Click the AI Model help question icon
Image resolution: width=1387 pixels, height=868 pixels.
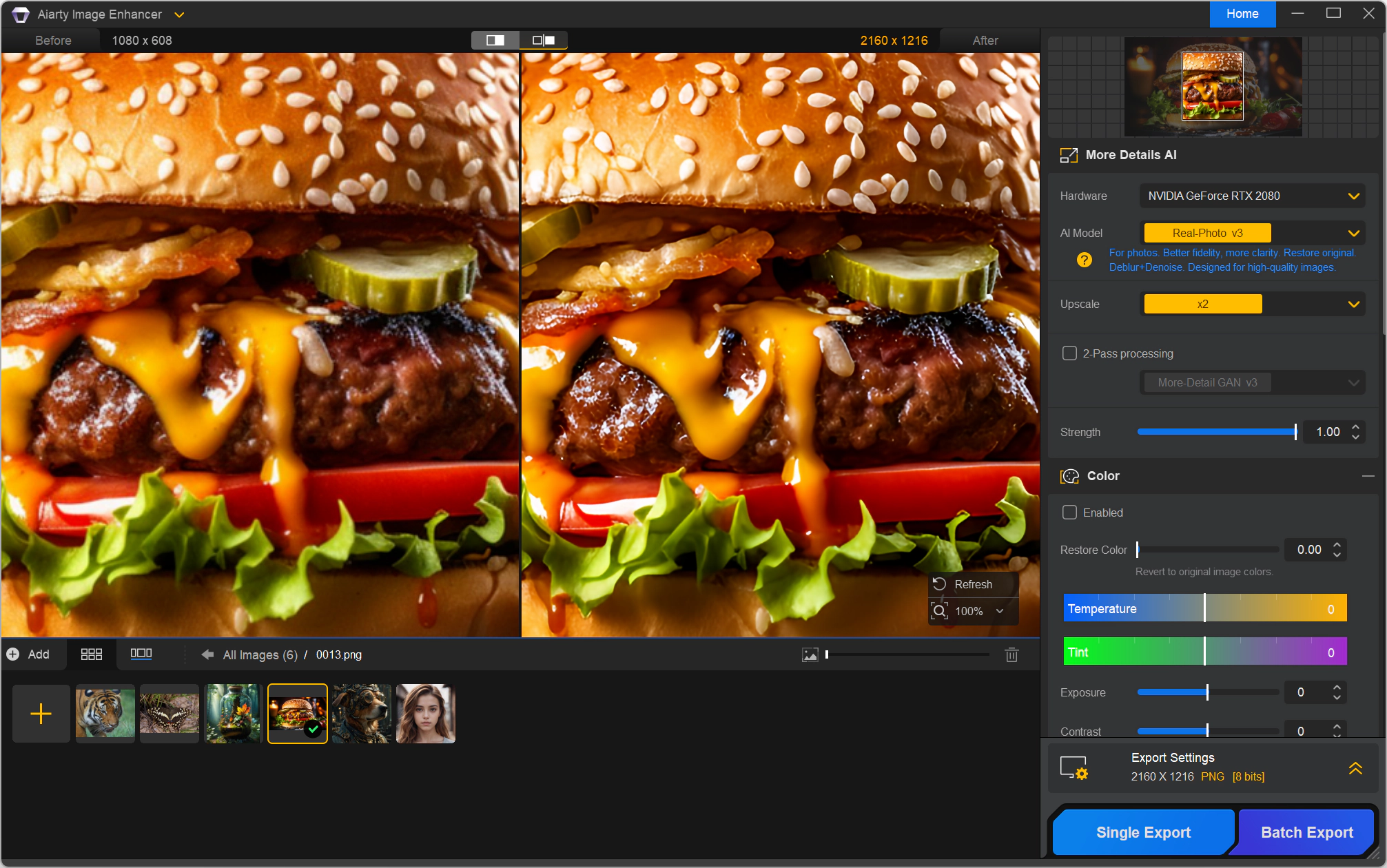tap(1084, 260)
